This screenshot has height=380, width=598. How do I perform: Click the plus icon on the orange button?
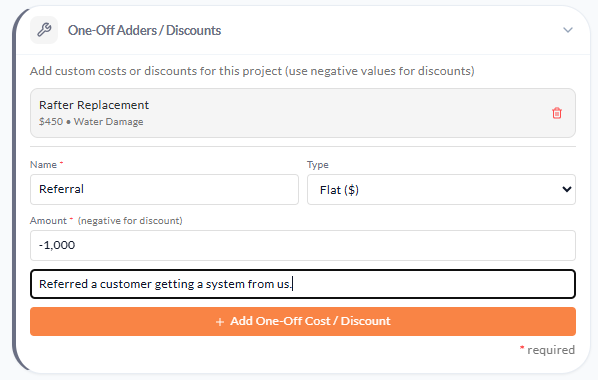point(220,322)
